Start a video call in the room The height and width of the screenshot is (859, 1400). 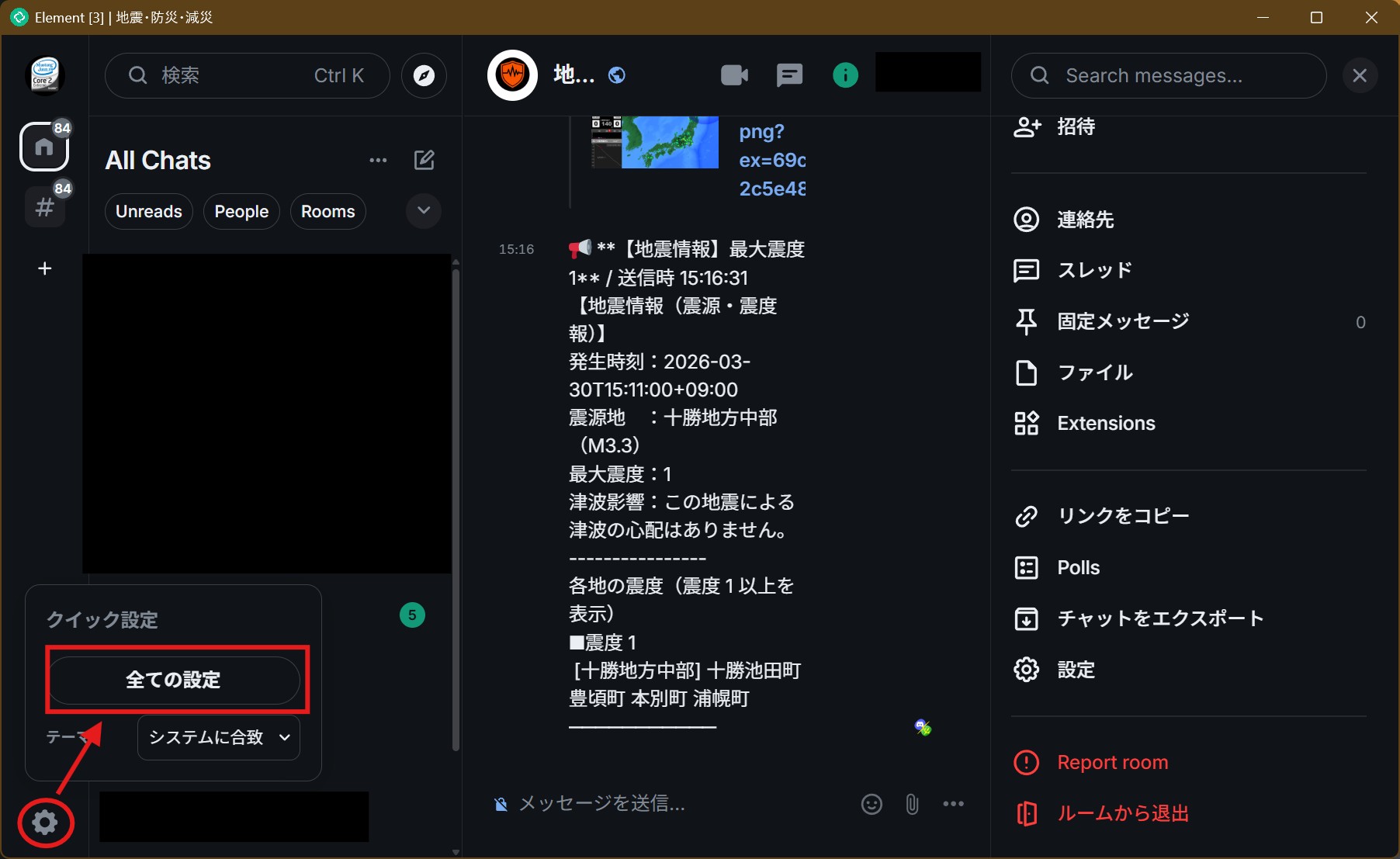734,75
